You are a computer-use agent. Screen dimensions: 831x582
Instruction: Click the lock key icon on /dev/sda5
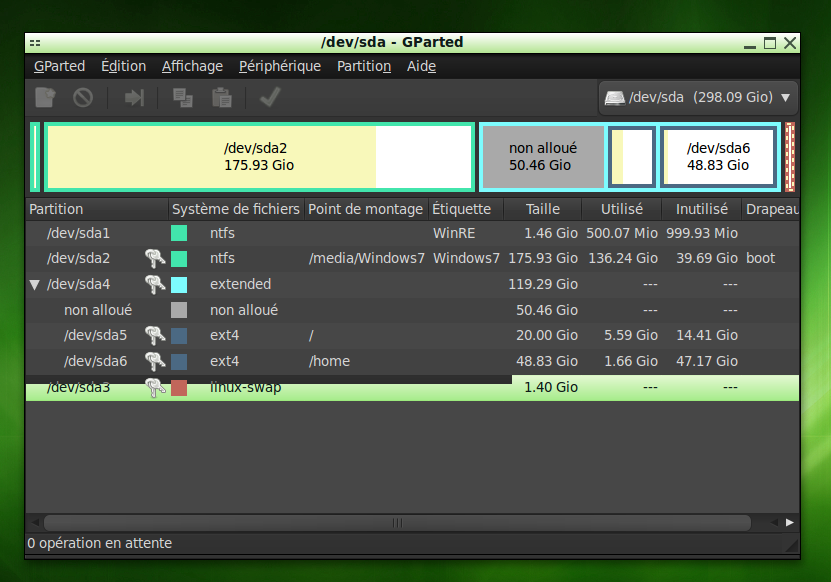pos(156,335)
